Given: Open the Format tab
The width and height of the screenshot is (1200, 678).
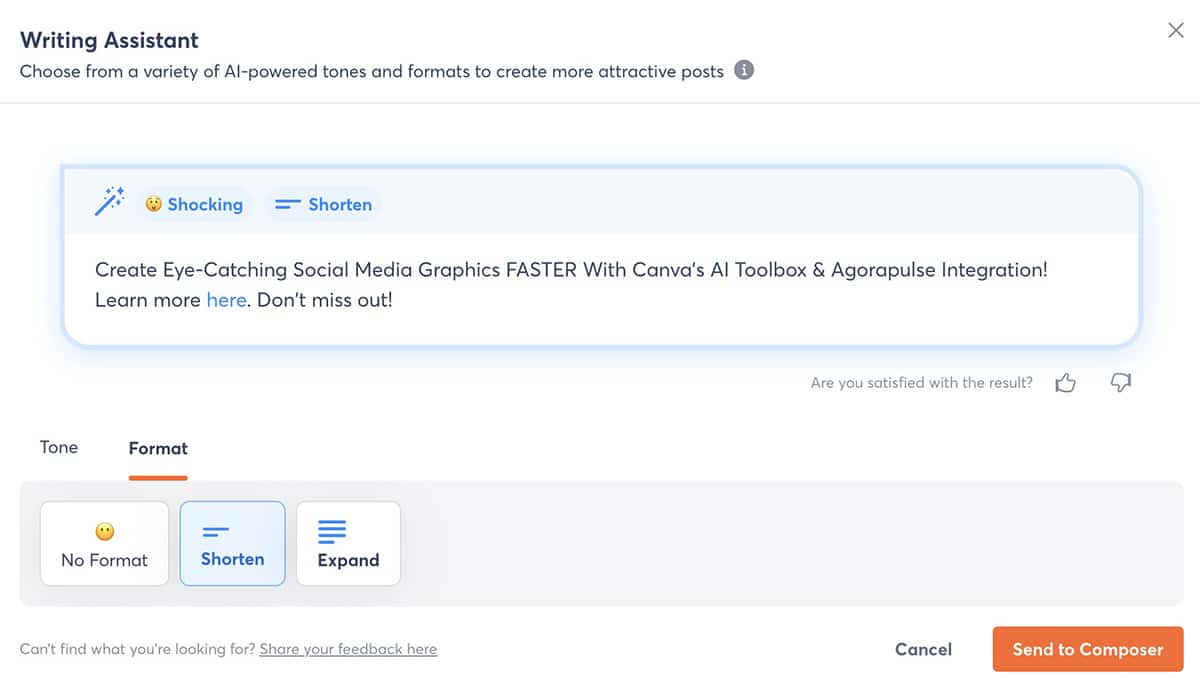Looking at the screenshot, I should click(158, 449).
